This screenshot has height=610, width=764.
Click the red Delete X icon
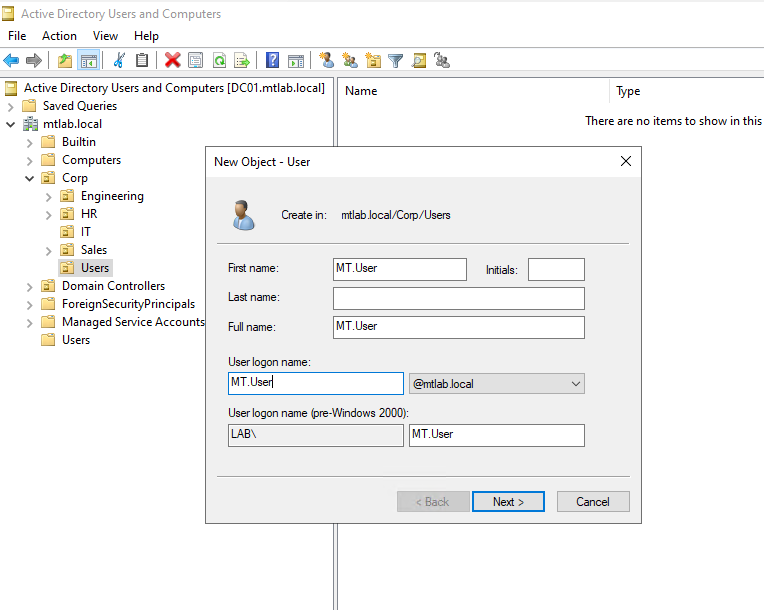point(172,60)
